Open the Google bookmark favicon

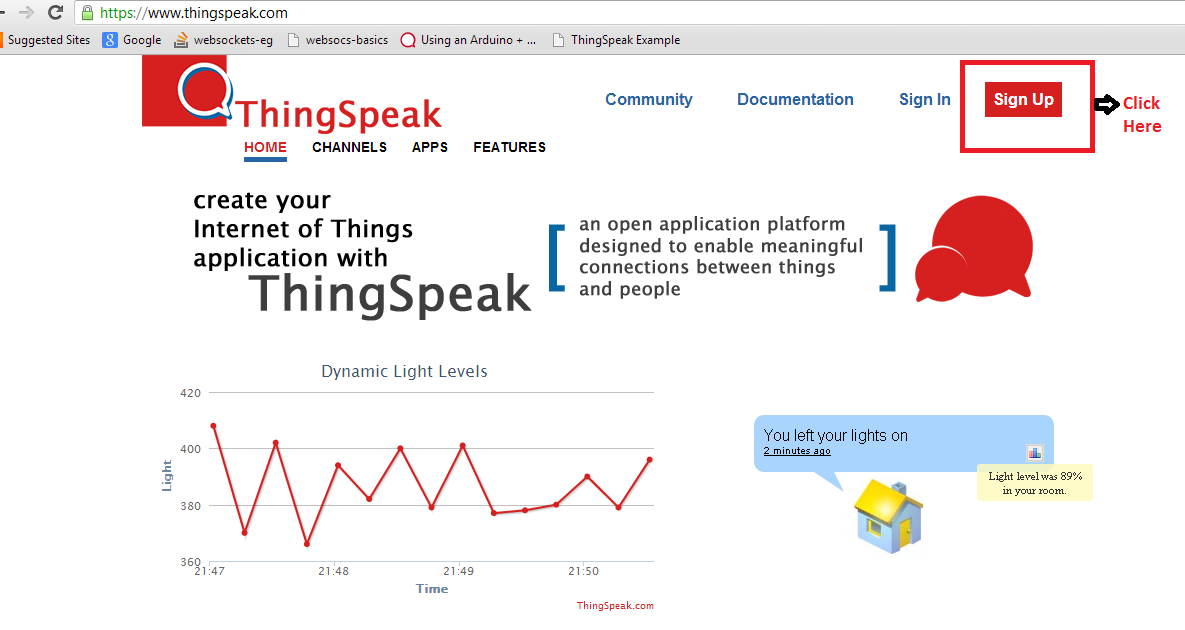110,39
